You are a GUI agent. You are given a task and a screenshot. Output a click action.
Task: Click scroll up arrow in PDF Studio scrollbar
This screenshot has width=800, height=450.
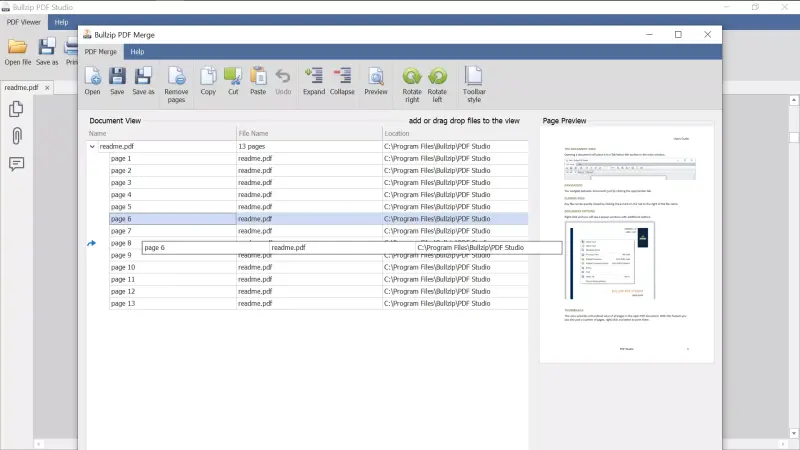(794, 101)
